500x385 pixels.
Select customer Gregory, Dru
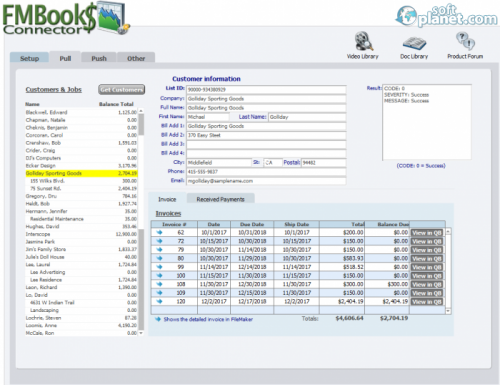[x=81, y=196]
